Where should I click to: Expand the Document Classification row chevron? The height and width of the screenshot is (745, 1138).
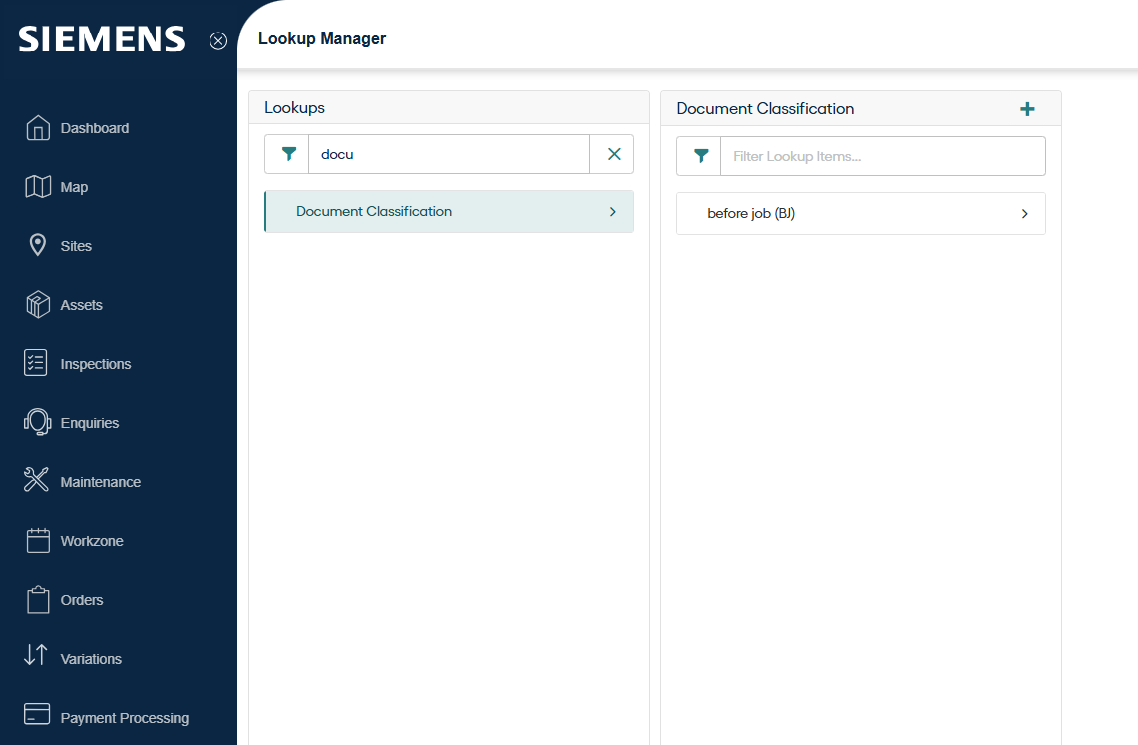(x=613, y=212)
